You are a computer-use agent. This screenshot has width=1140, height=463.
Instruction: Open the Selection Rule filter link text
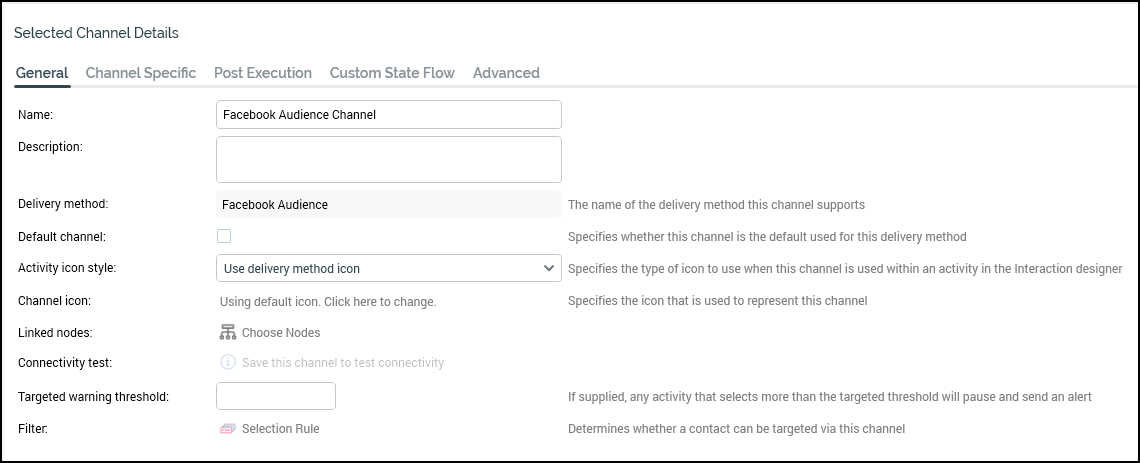[281, 429]
